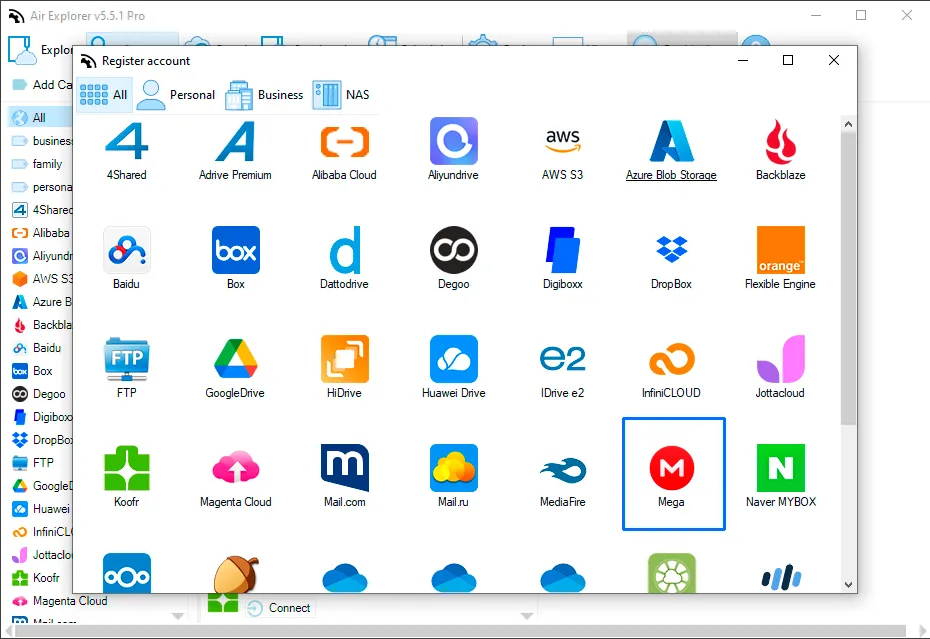This screenshot has height=639, width=930.
Task: Pick the FTP icon in grid
Action: (126, 359)
